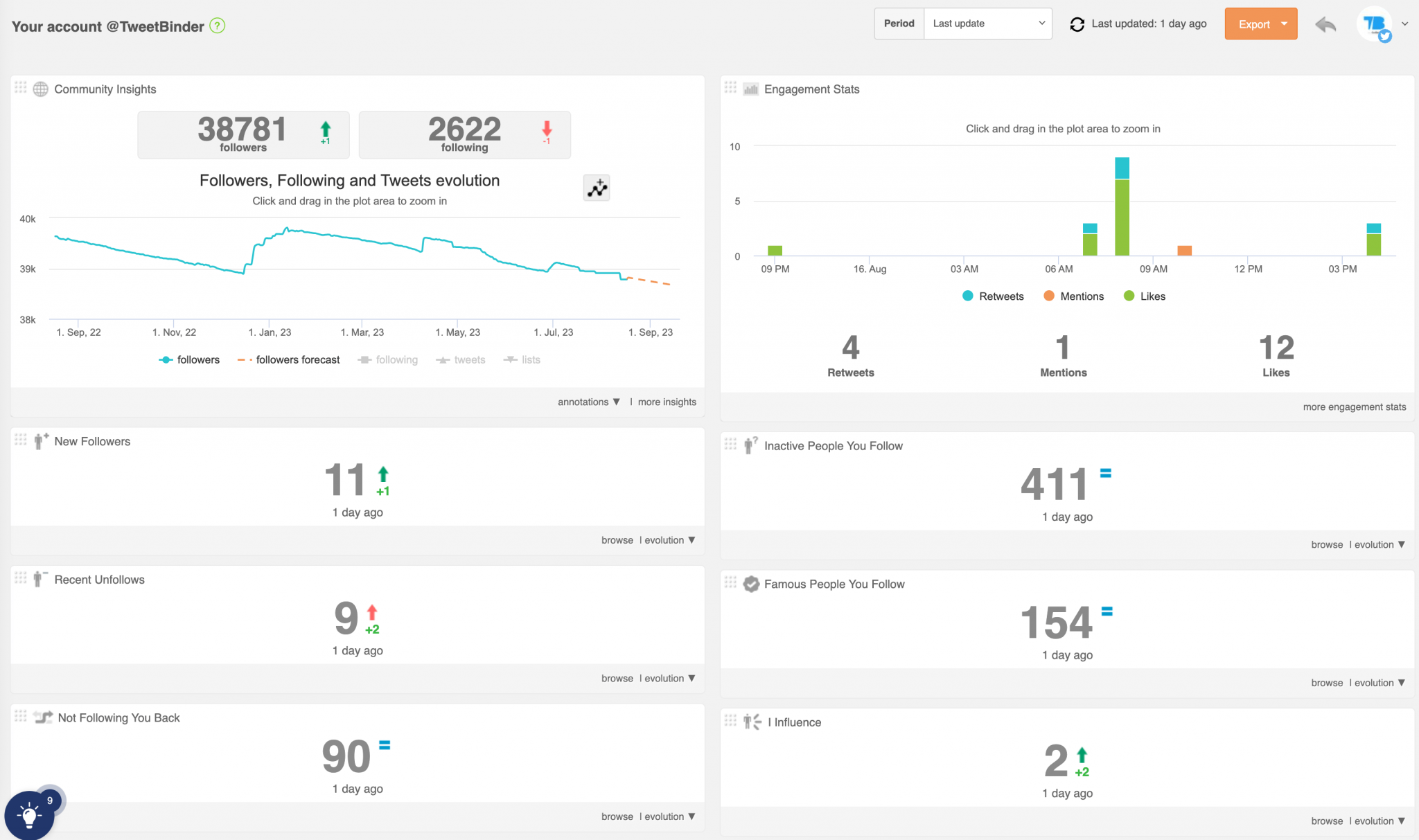Click the globe icon on Community Insights
1419x840 pixels.
coord(39,89)
